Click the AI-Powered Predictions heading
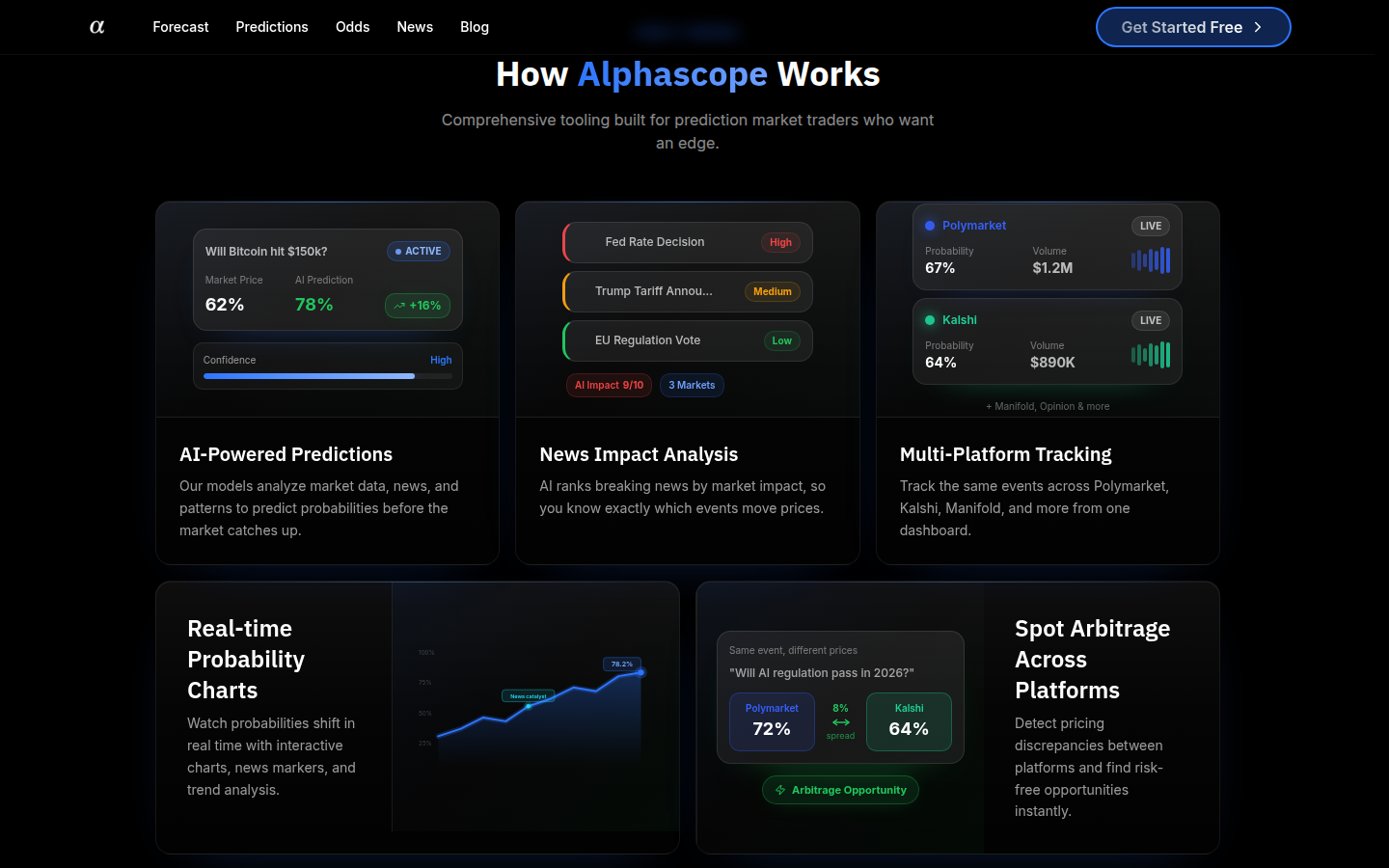Viewport: 1389px width, 868px height. click(286, 454)
